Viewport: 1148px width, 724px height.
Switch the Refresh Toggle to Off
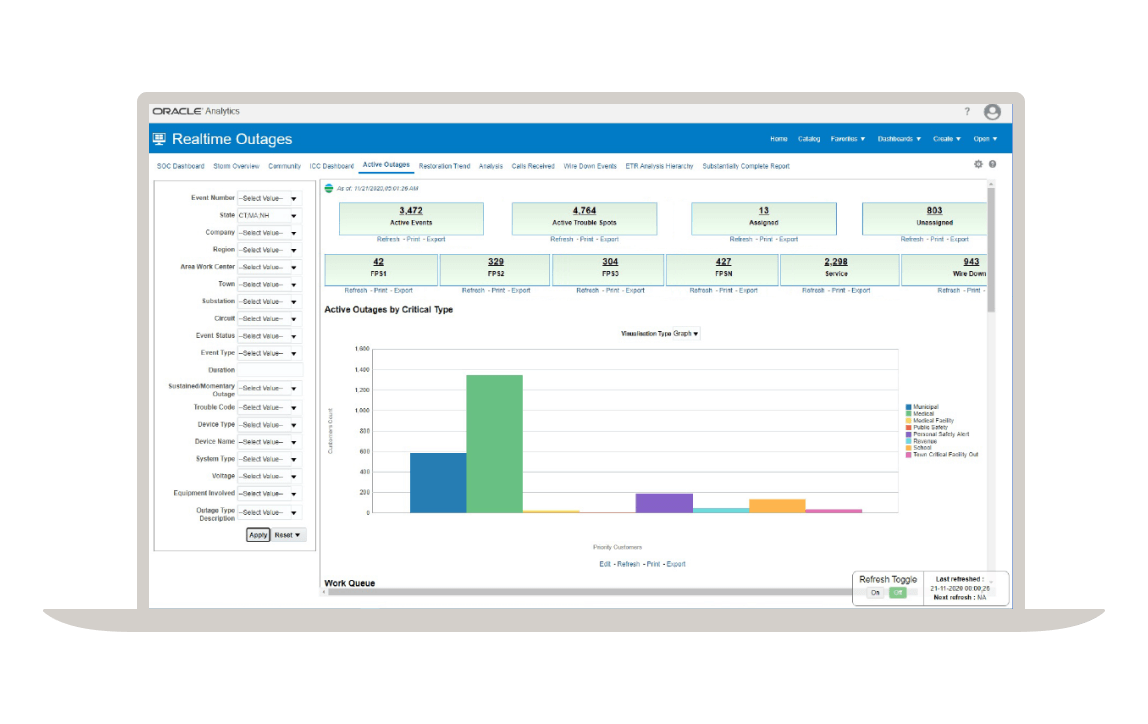(x=898, y=592)
